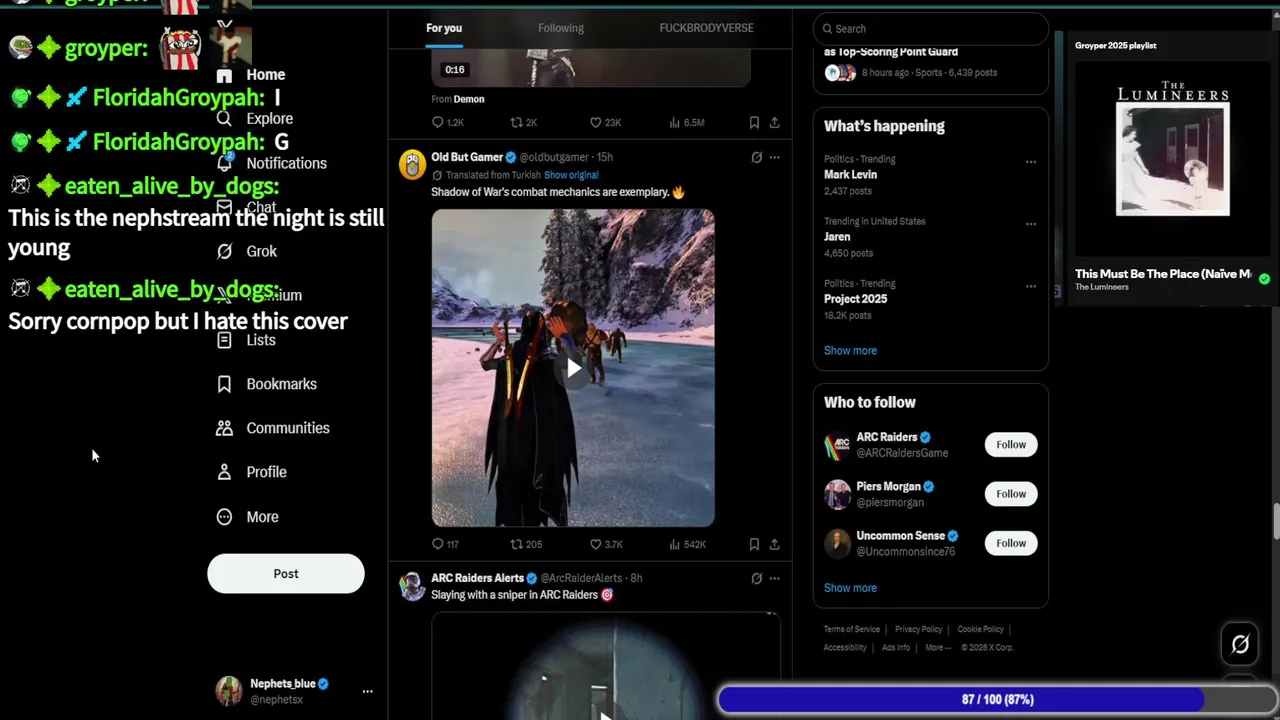Open Profile in the sidebar menu
1280x720 pixels.
click(x=266, y=472)
